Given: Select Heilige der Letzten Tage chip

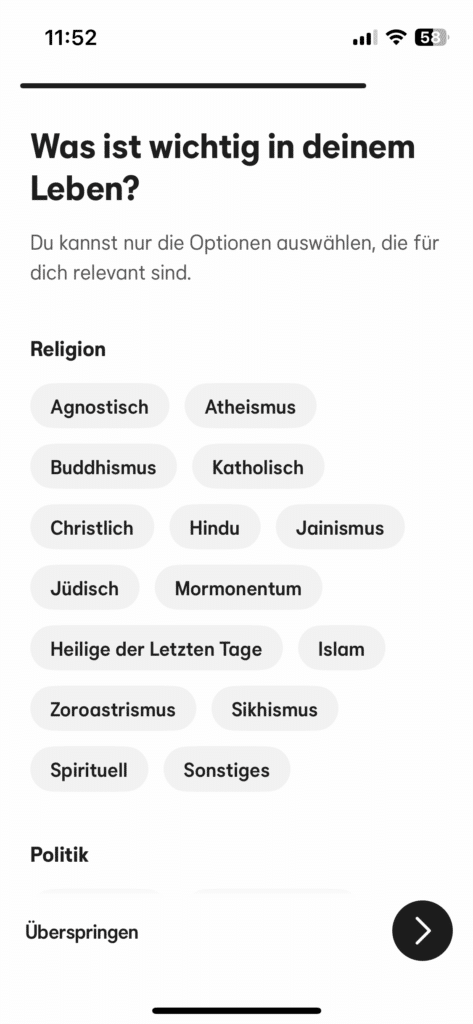Looking at the screenshot, I should pos(156,648).
